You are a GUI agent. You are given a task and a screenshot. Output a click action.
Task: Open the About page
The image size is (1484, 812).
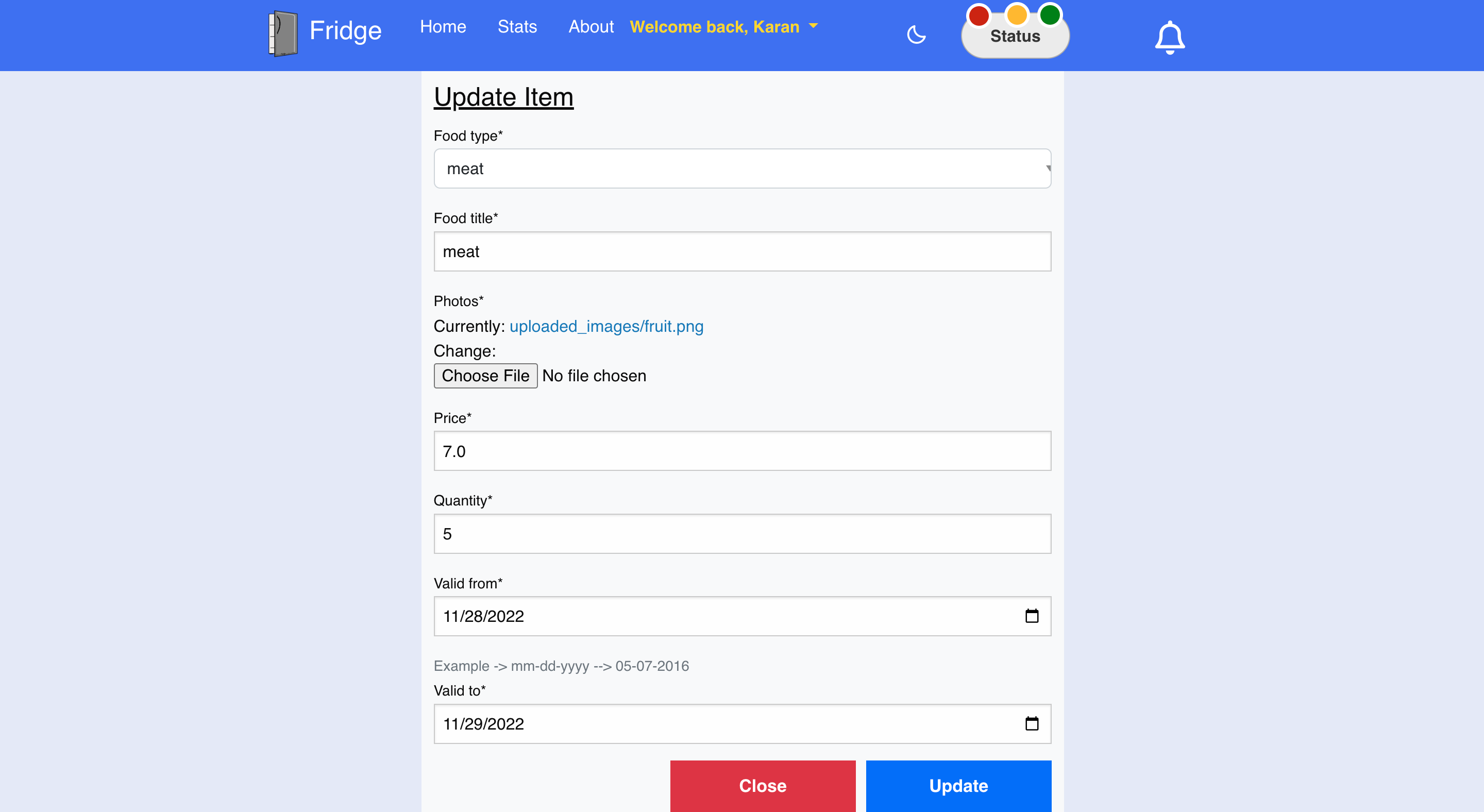591,26
